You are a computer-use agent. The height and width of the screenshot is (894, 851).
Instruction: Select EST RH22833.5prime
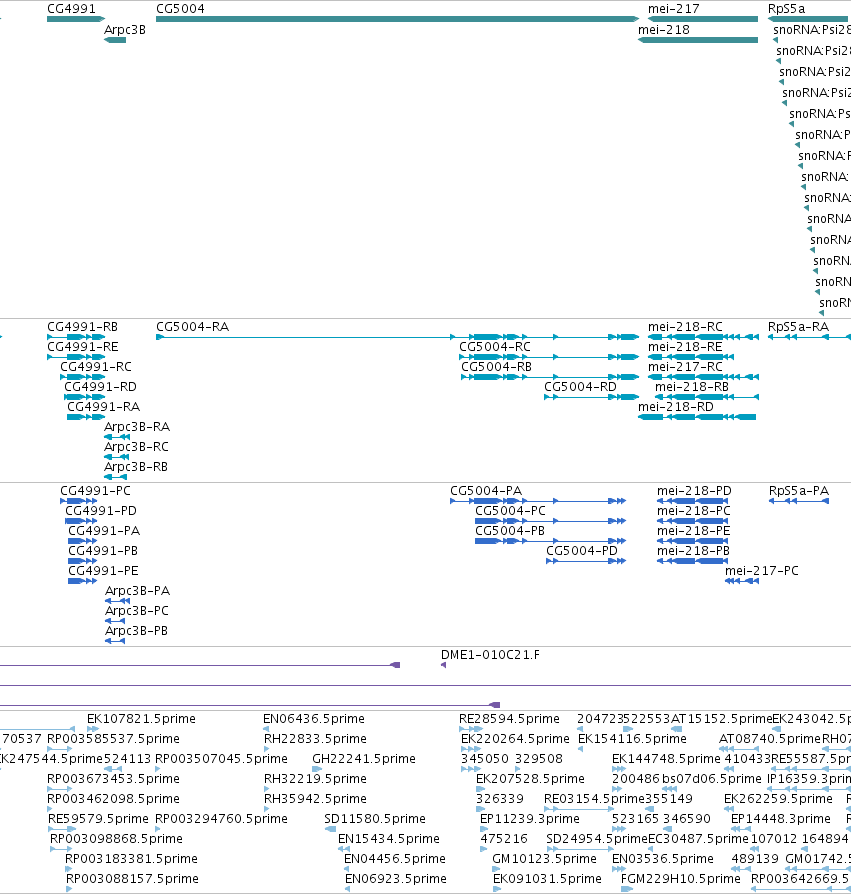pyautogui.click(x=315, y=739)
